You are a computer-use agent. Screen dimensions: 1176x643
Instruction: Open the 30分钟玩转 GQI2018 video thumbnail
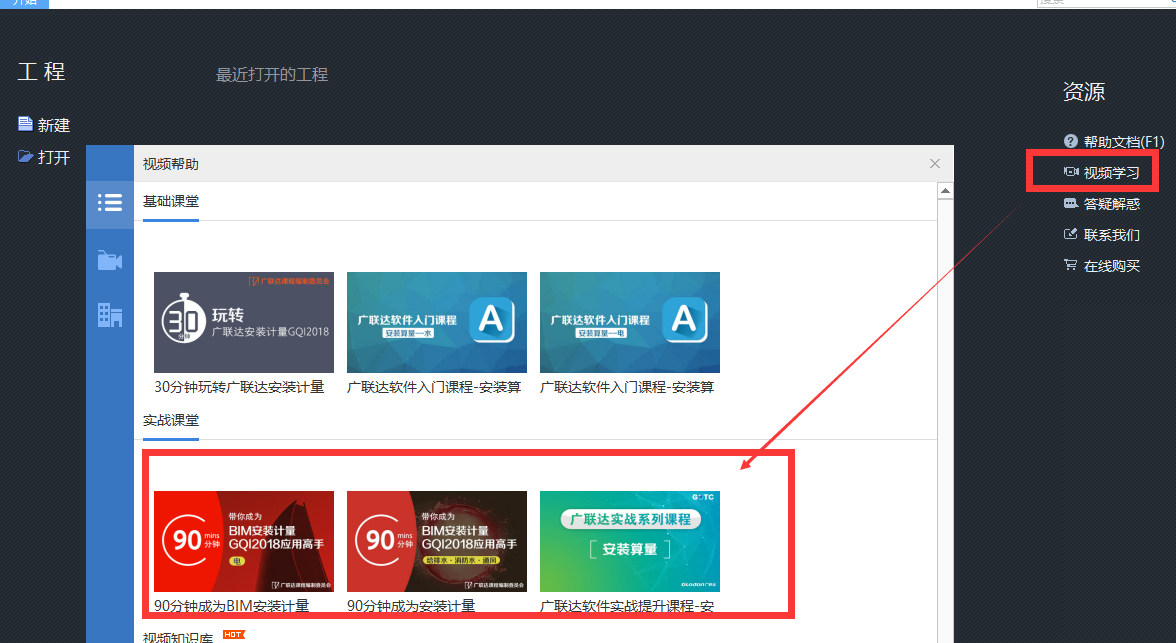tap(244, 323)
